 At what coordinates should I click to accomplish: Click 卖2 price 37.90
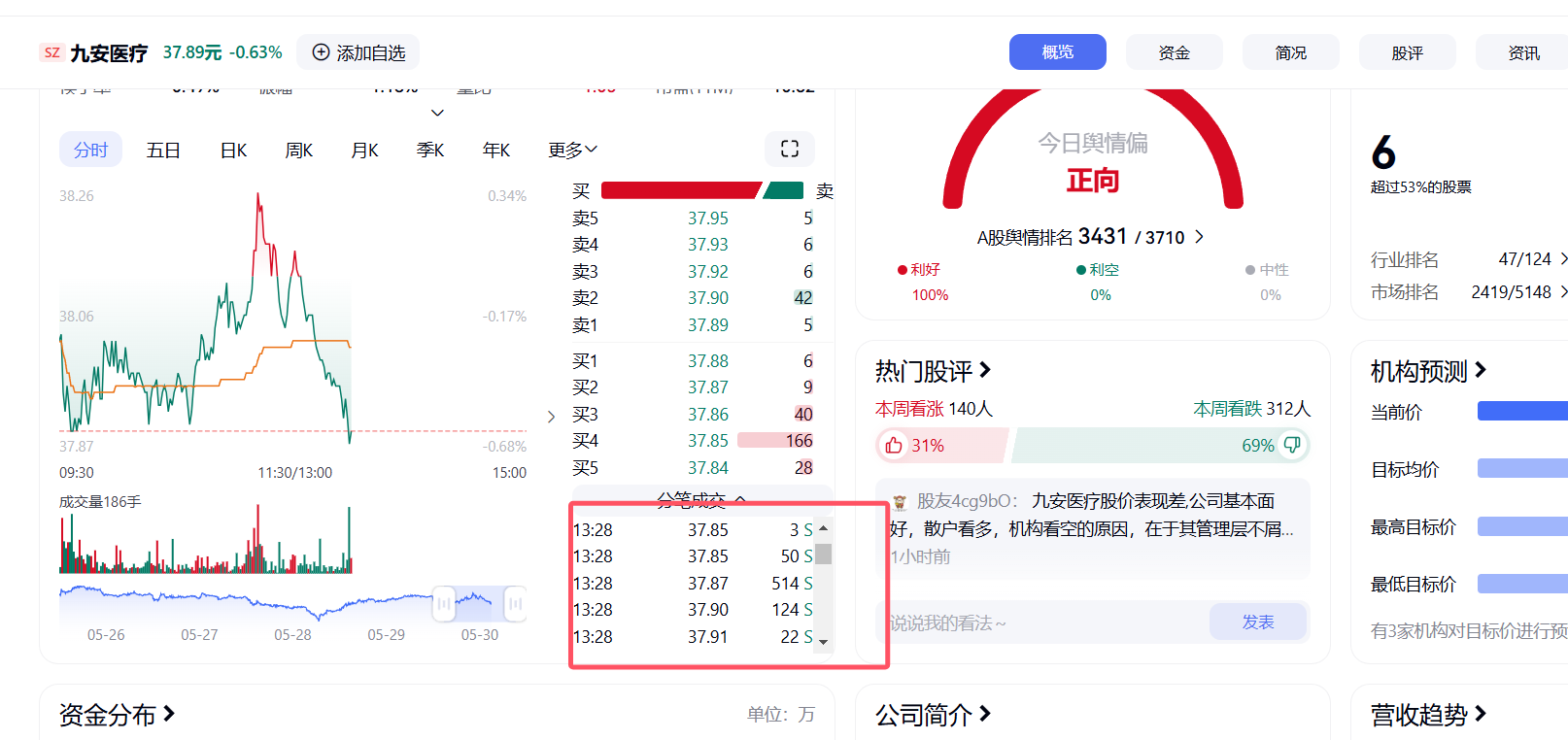708,298
